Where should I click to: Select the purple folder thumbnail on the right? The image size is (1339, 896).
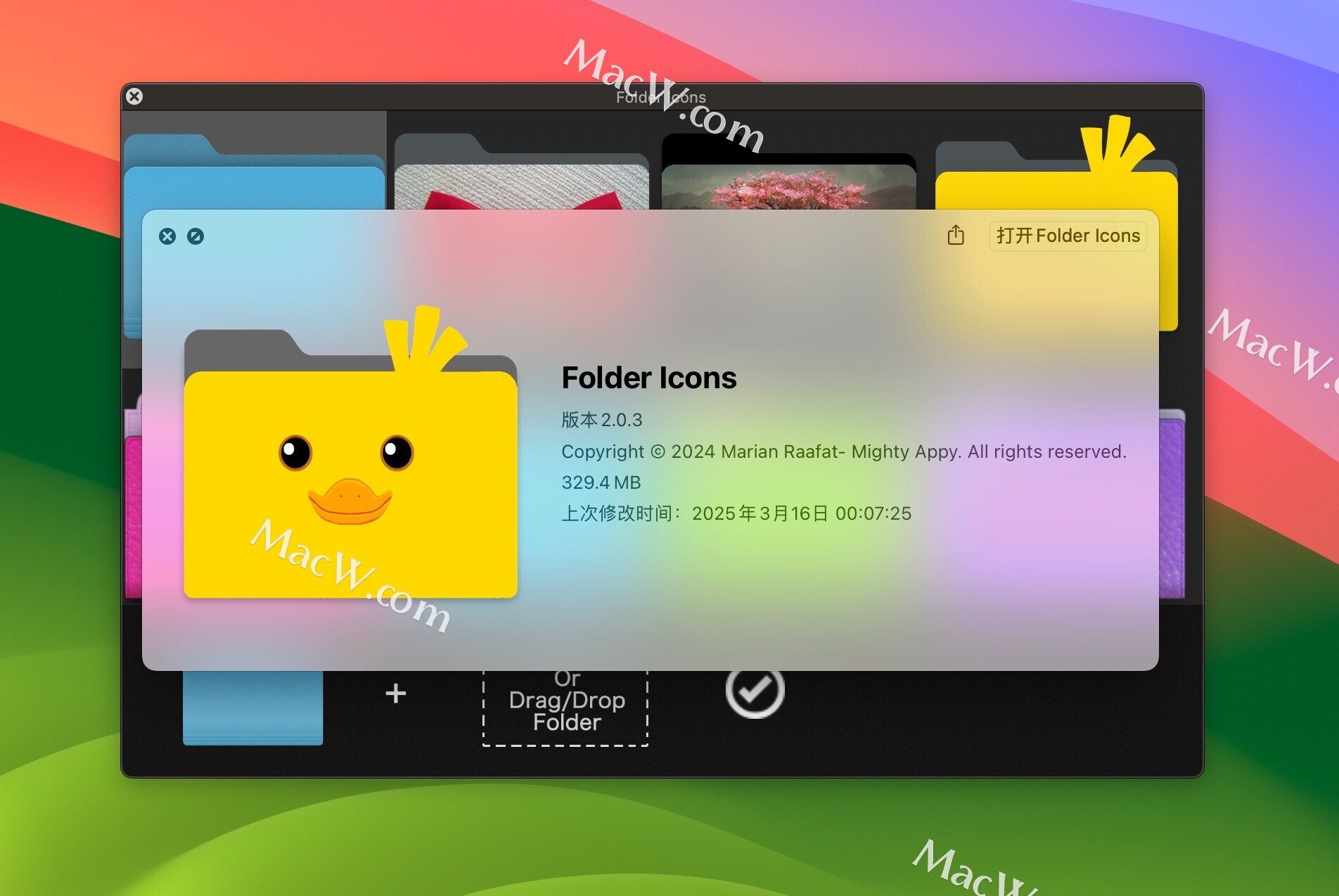pos(1172,504)
